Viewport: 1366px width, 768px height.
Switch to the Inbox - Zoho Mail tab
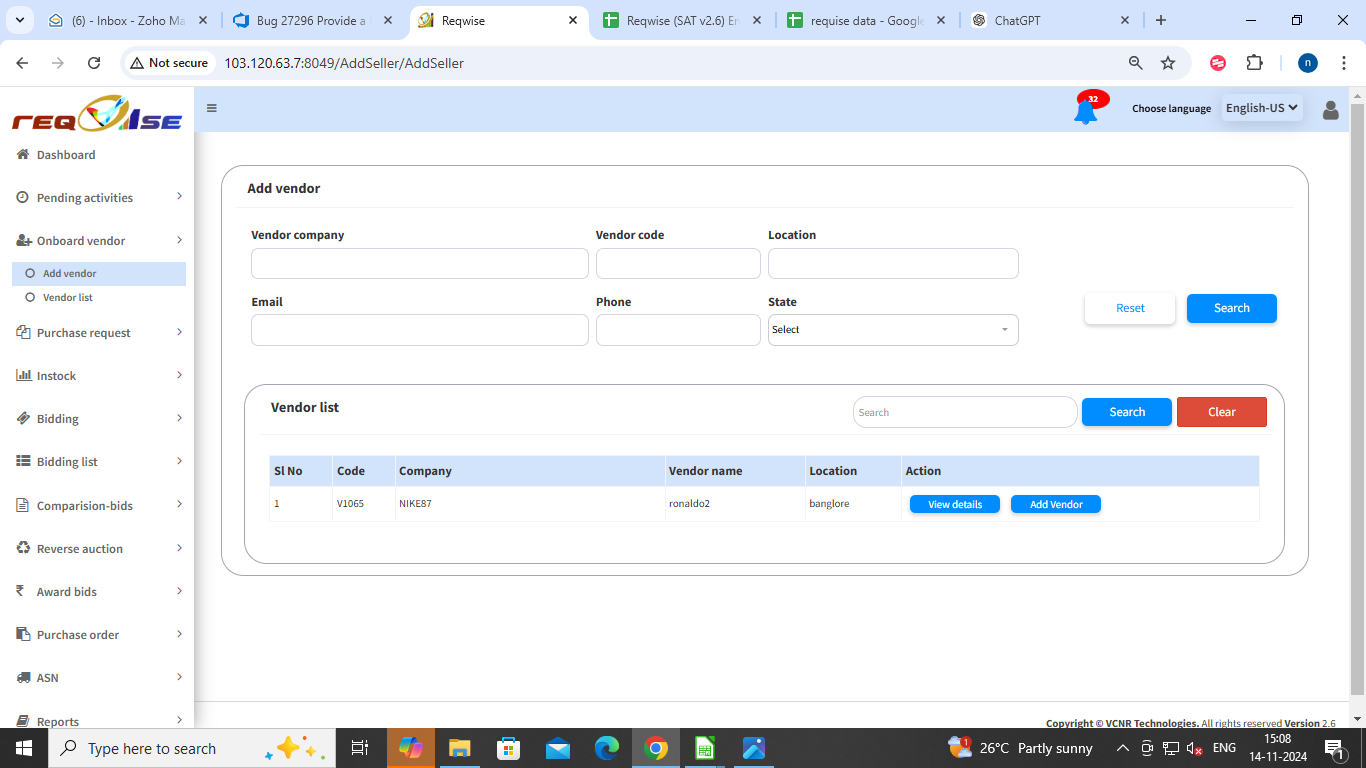[x=130, y=20]
